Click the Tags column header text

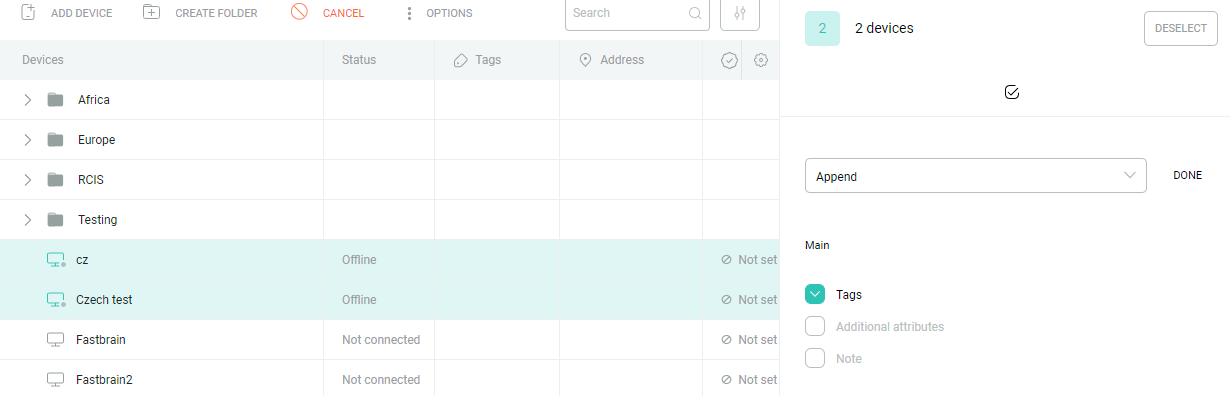(x=488, y=60)
